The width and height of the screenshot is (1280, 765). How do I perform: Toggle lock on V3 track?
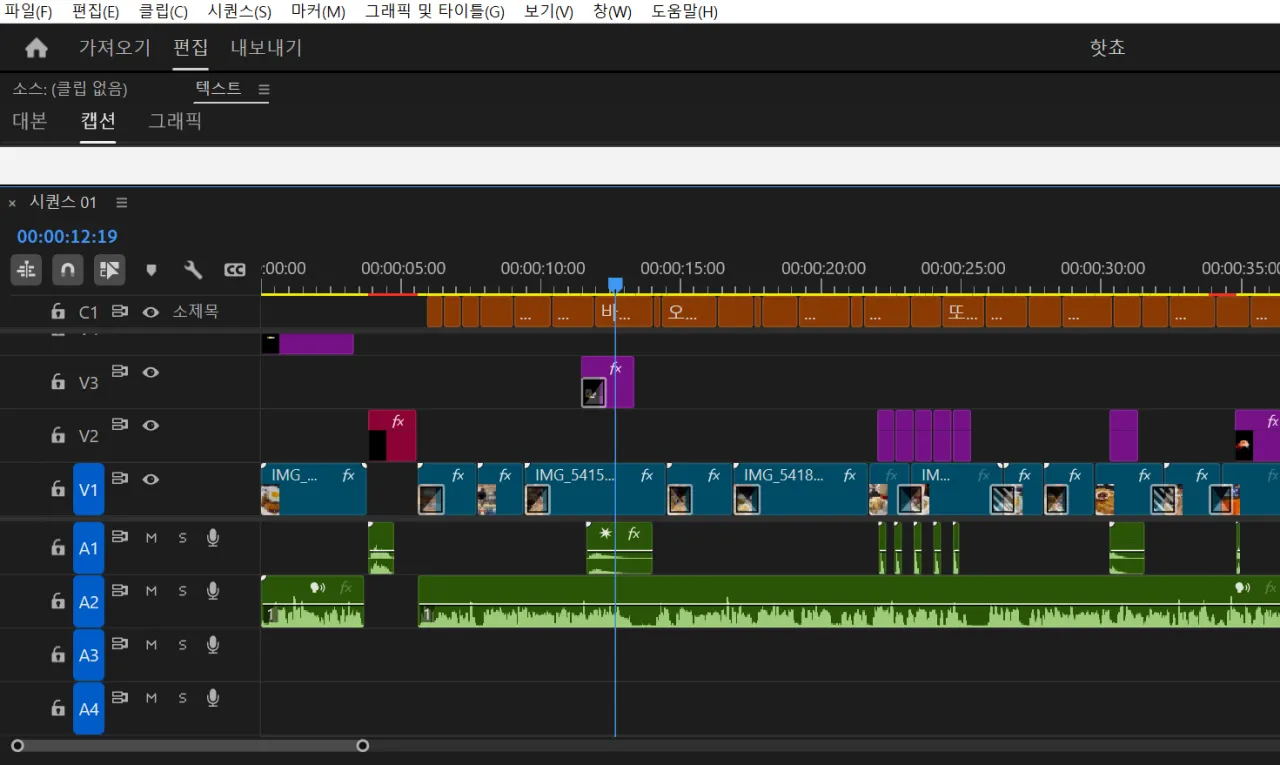point(59,382)
